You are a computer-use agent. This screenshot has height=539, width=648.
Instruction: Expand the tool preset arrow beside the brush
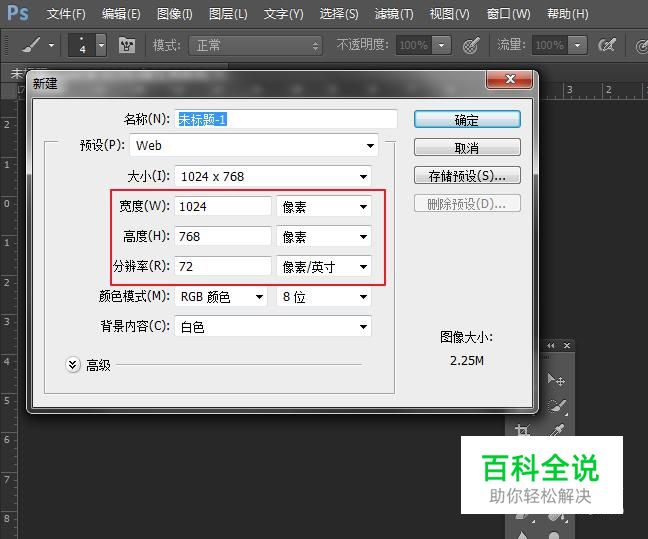[52, 45]
